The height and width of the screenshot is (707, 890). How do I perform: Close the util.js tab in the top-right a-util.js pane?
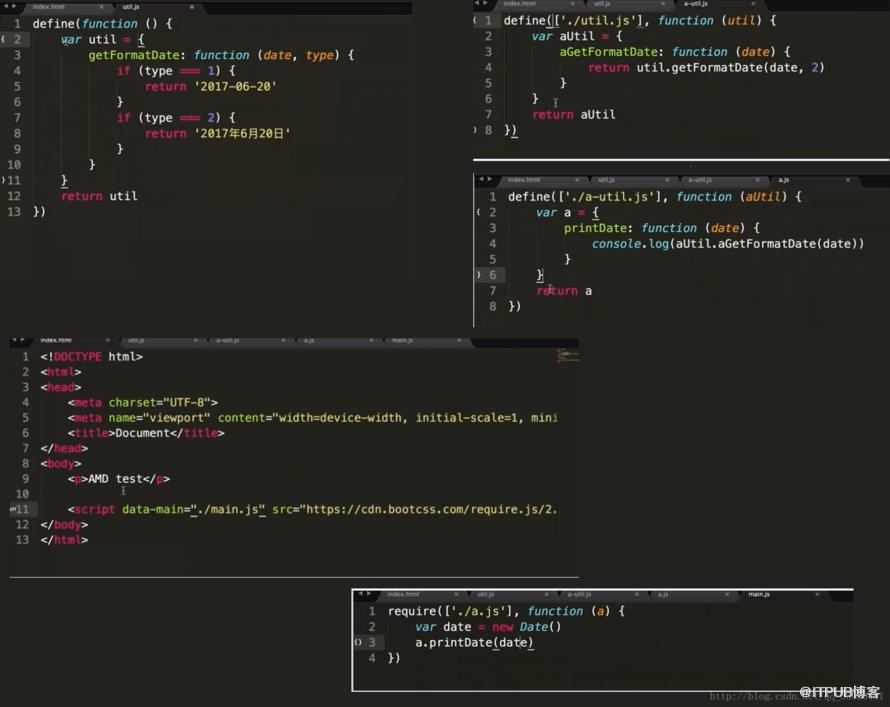(663, 4)
